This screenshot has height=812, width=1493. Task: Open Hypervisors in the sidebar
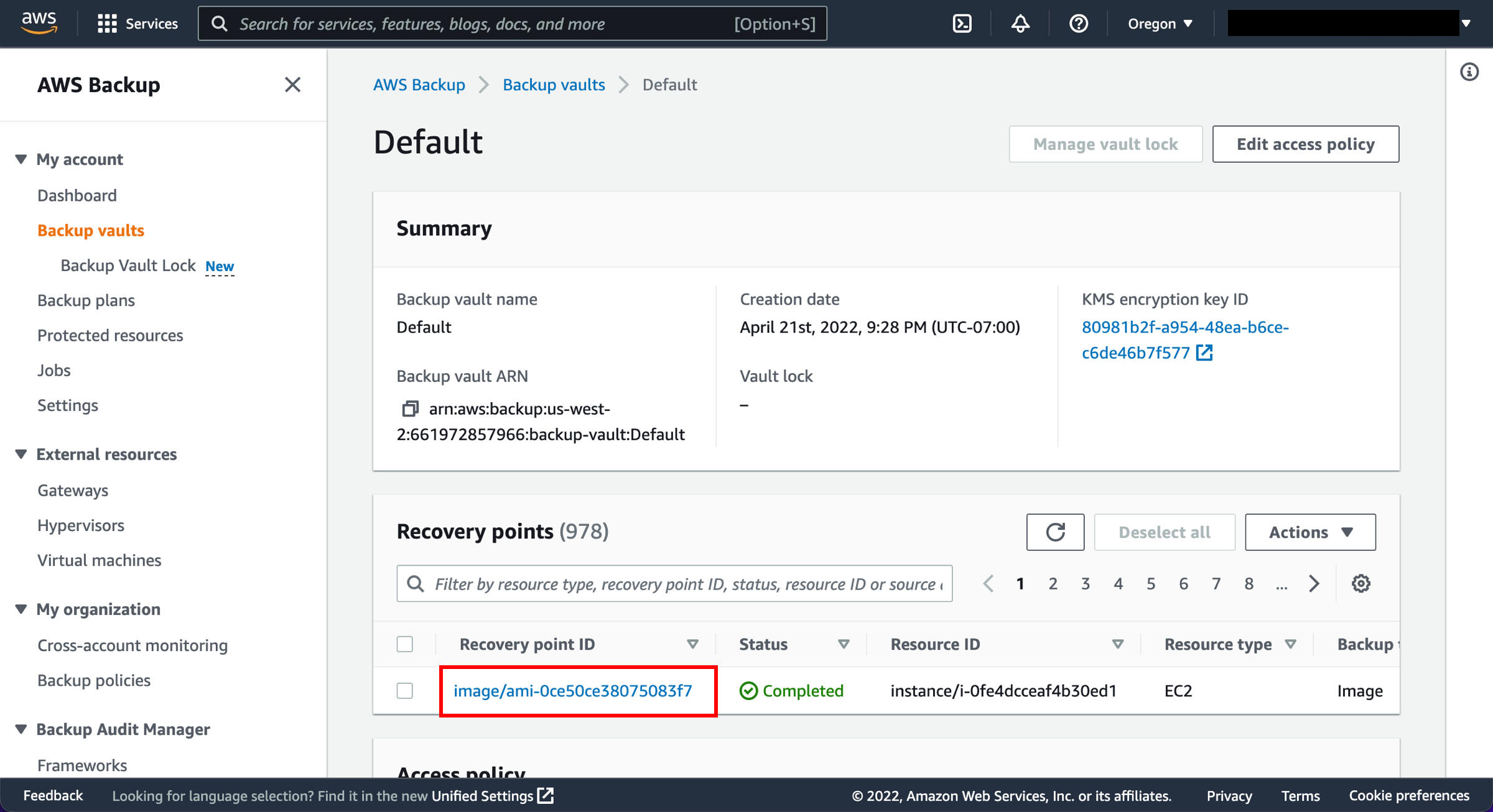[x=81, y=525]
